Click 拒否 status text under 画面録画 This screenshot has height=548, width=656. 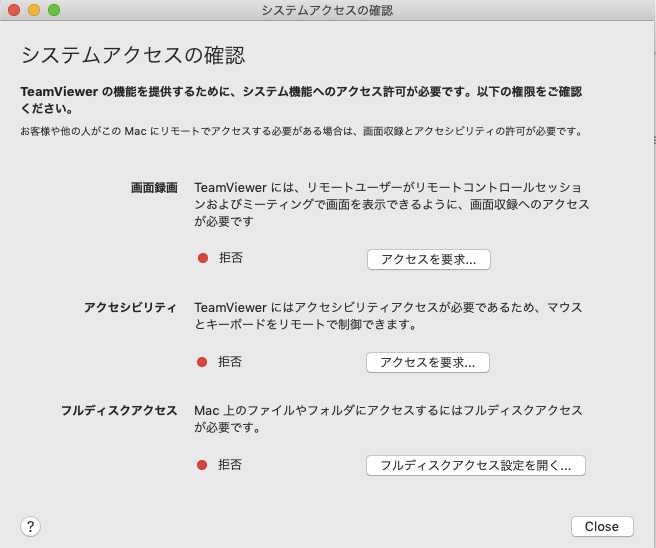[x=231, y=258]
